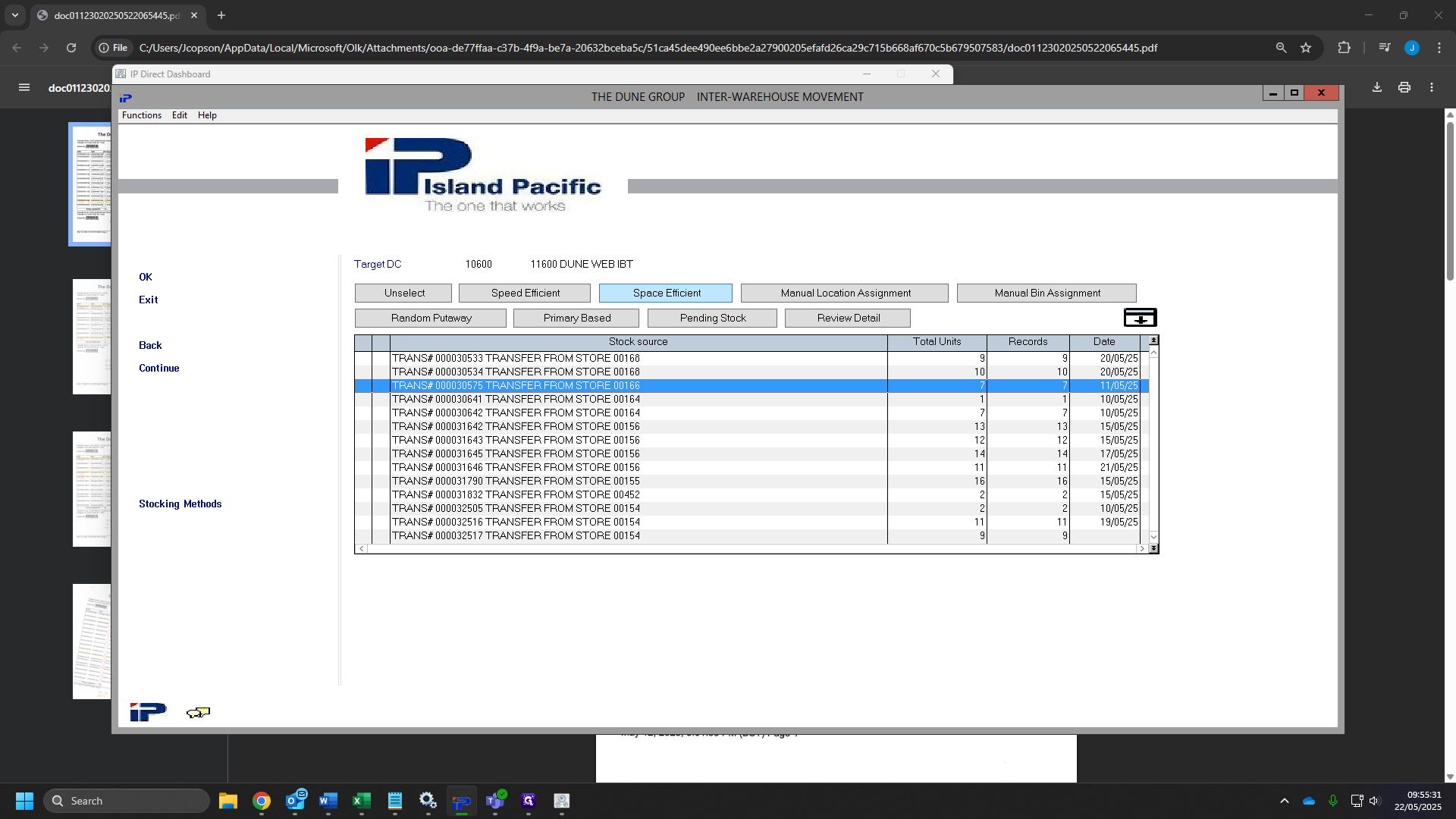Switch to the PDF browser tab
This screenshot has height=819, width=1456.
[x=118, y=15]
